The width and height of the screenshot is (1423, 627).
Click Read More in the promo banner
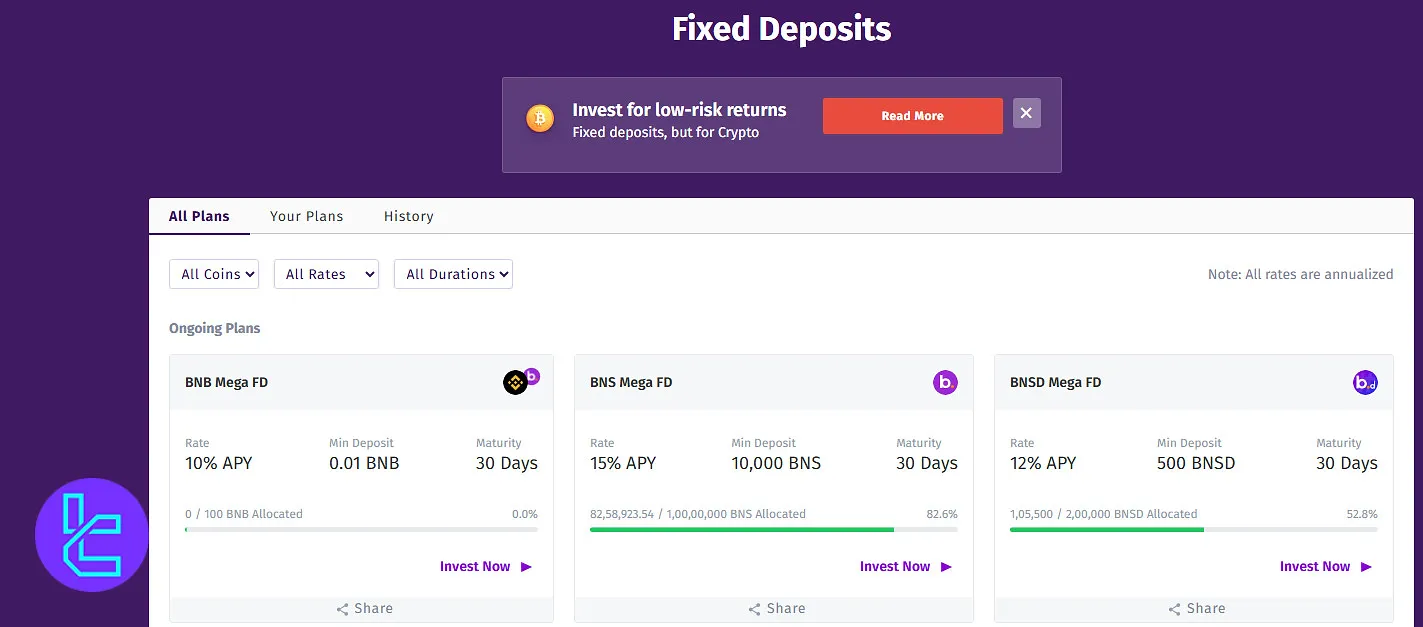(911, 116)
